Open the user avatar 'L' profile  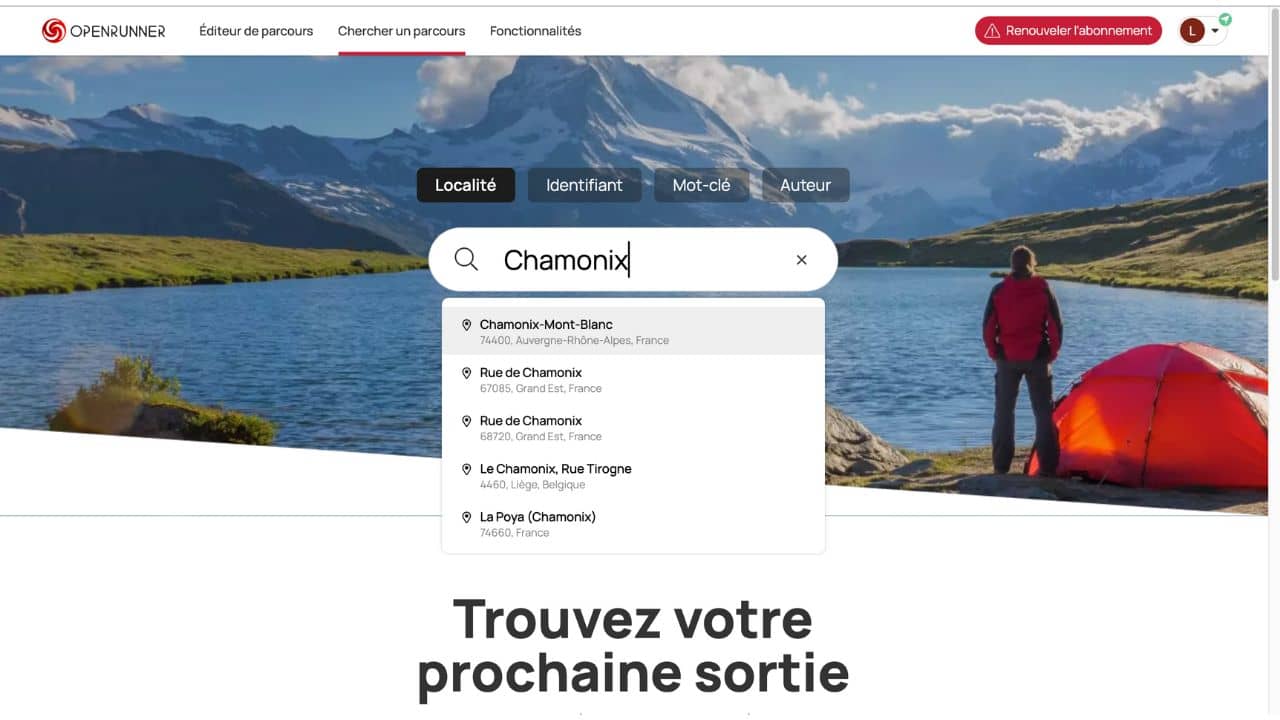[1192, 31]
